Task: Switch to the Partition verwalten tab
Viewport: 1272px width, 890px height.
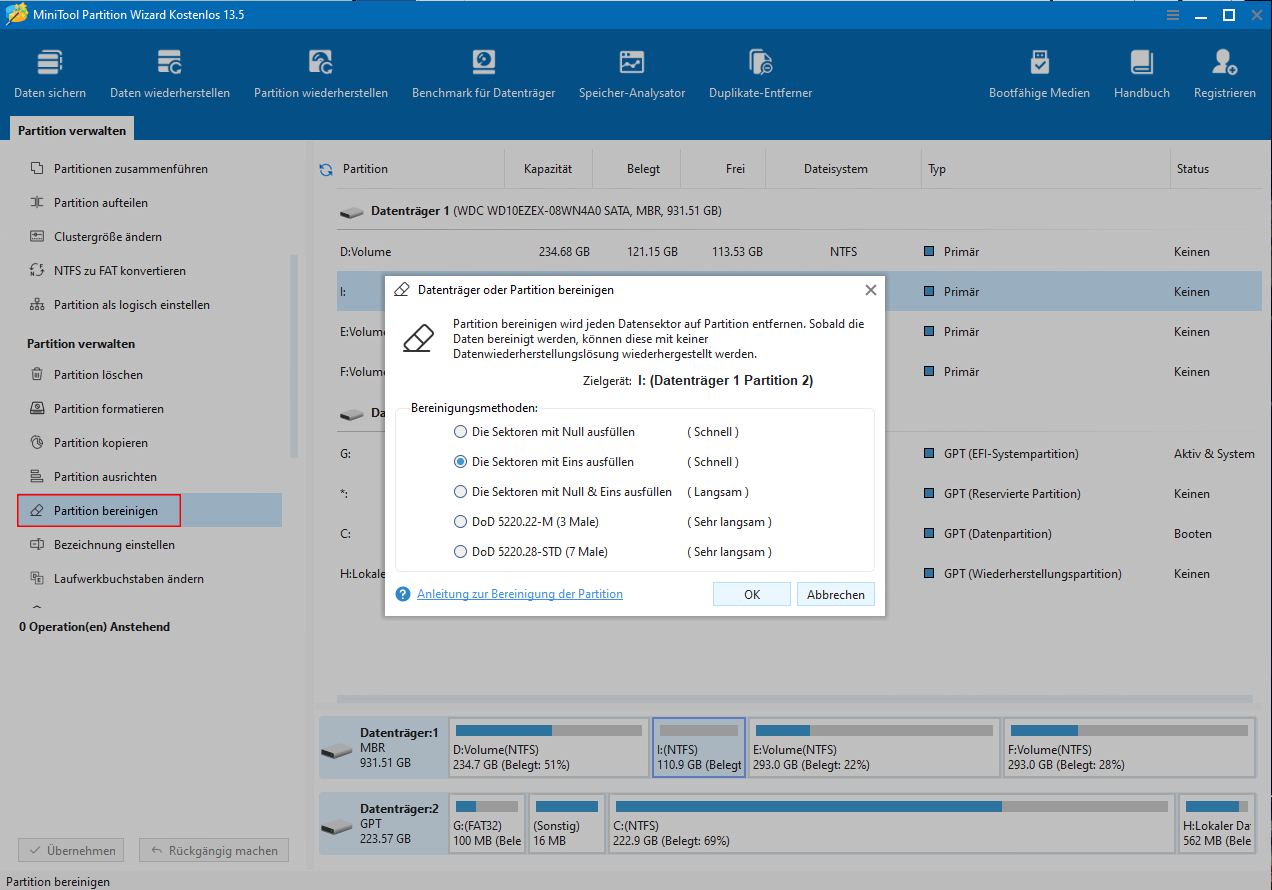Action: 70,128
